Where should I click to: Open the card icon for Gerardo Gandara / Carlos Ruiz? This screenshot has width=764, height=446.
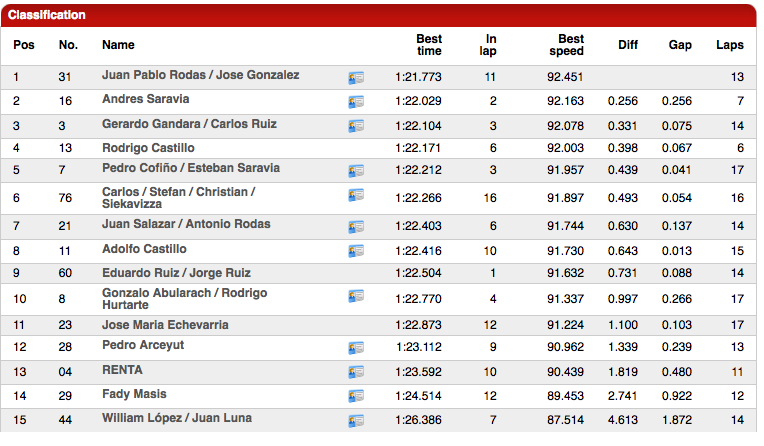[x=356, y=126]
